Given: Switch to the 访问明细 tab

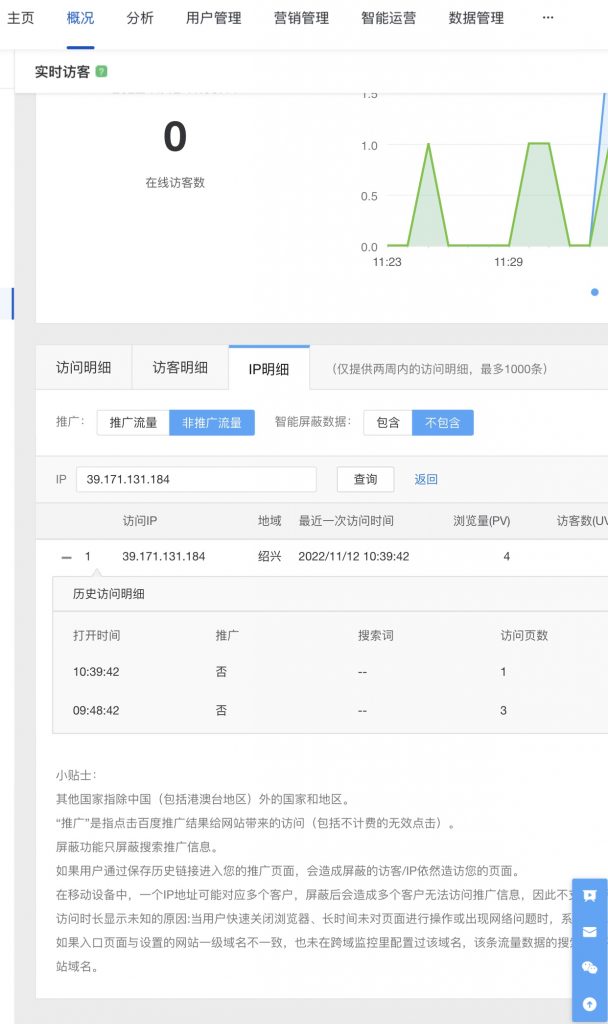Looking at the screenshot, I should coord(84,368).
